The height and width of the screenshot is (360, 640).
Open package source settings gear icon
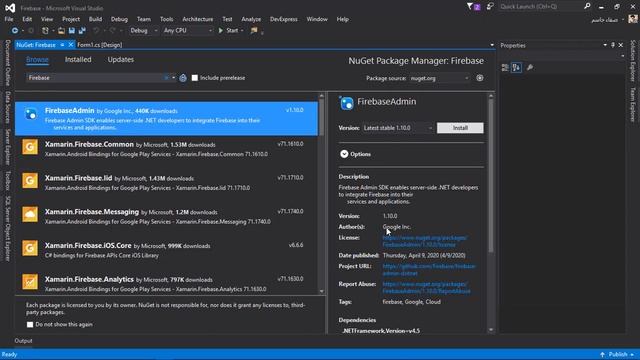pyautogui.click(x=480, y=78)
